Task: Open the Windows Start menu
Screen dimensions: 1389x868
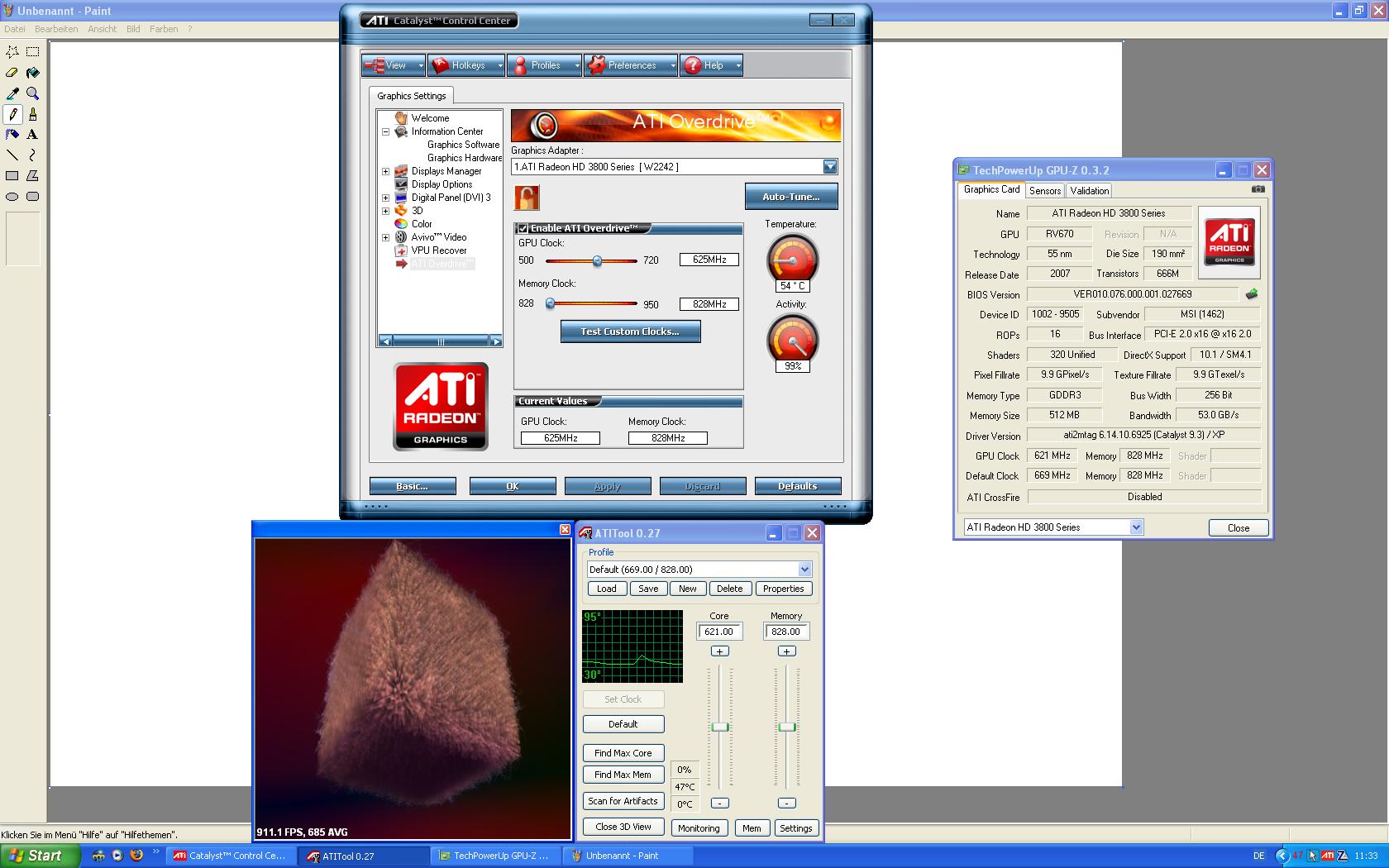Action: pos(40,856)
